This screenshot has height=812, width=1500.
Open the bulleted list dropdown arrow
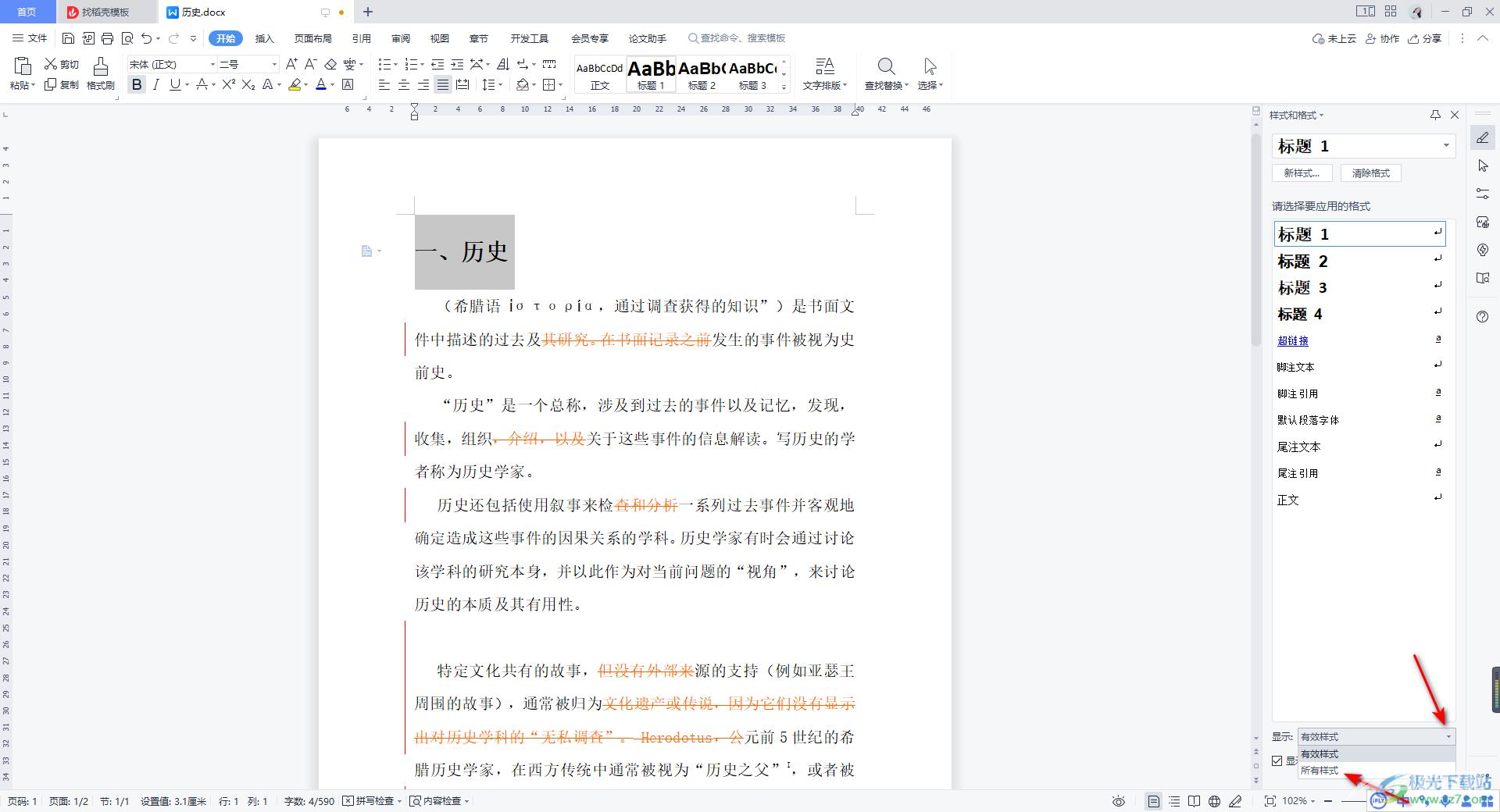pyautogui.click(x=396, y=64)
